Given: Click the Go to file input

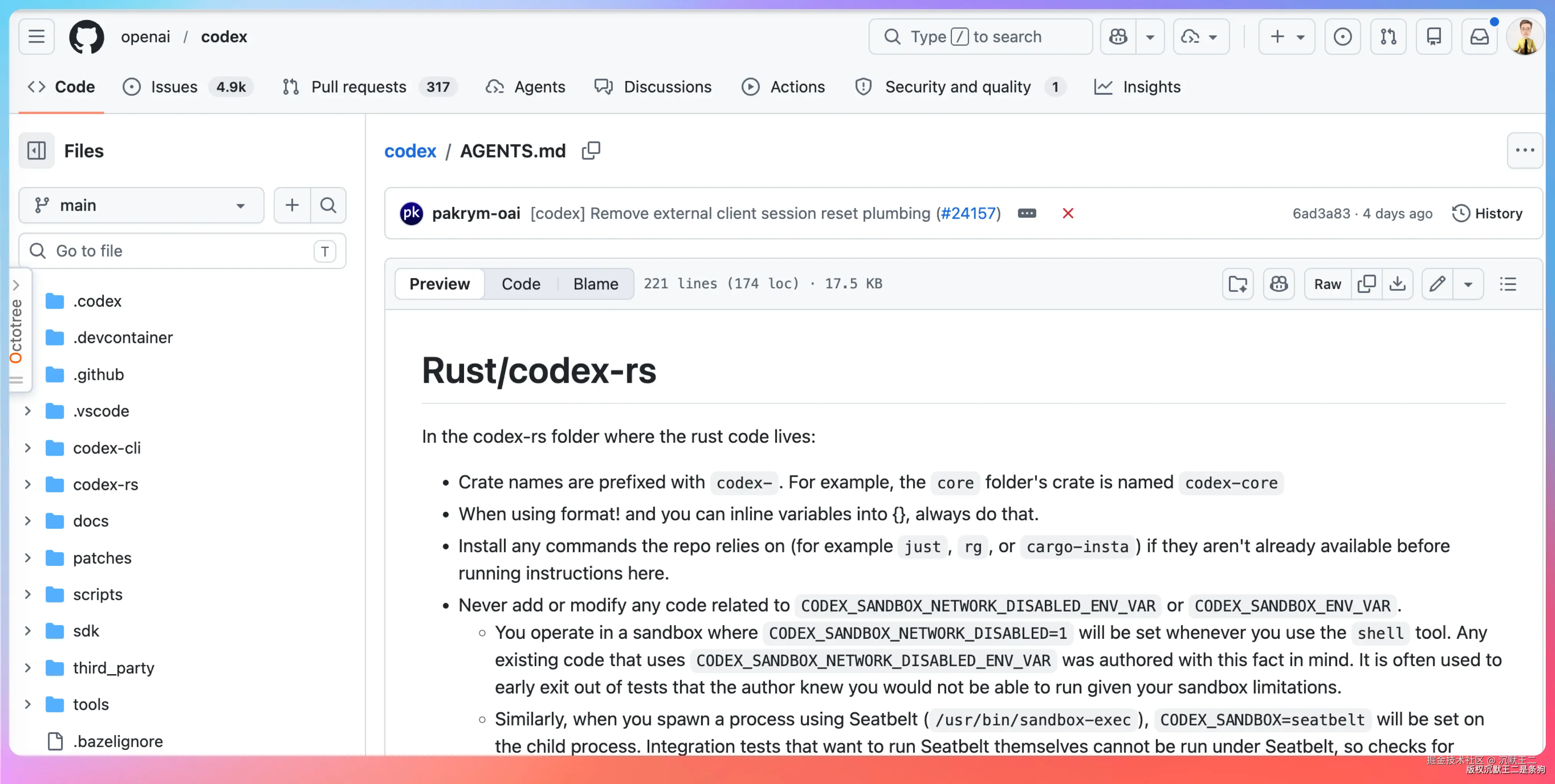Looking at the screenshot, I should tap(182, 251).
